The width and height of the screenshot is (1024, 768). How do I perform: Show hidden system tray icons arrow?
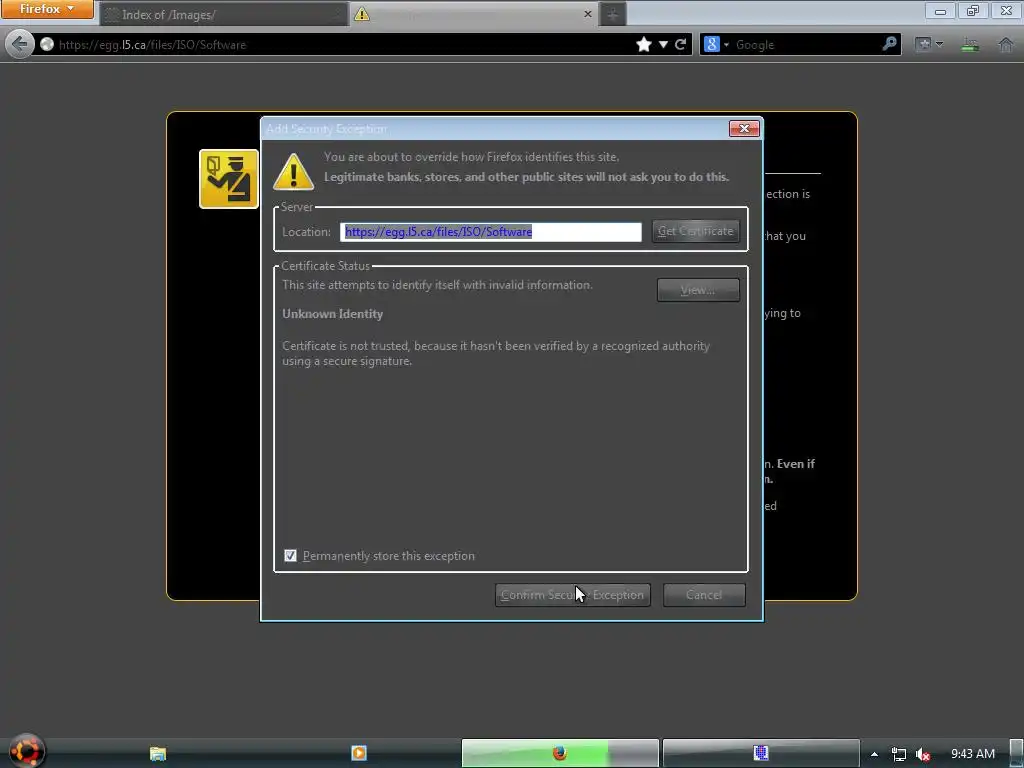tap(874, 754)
